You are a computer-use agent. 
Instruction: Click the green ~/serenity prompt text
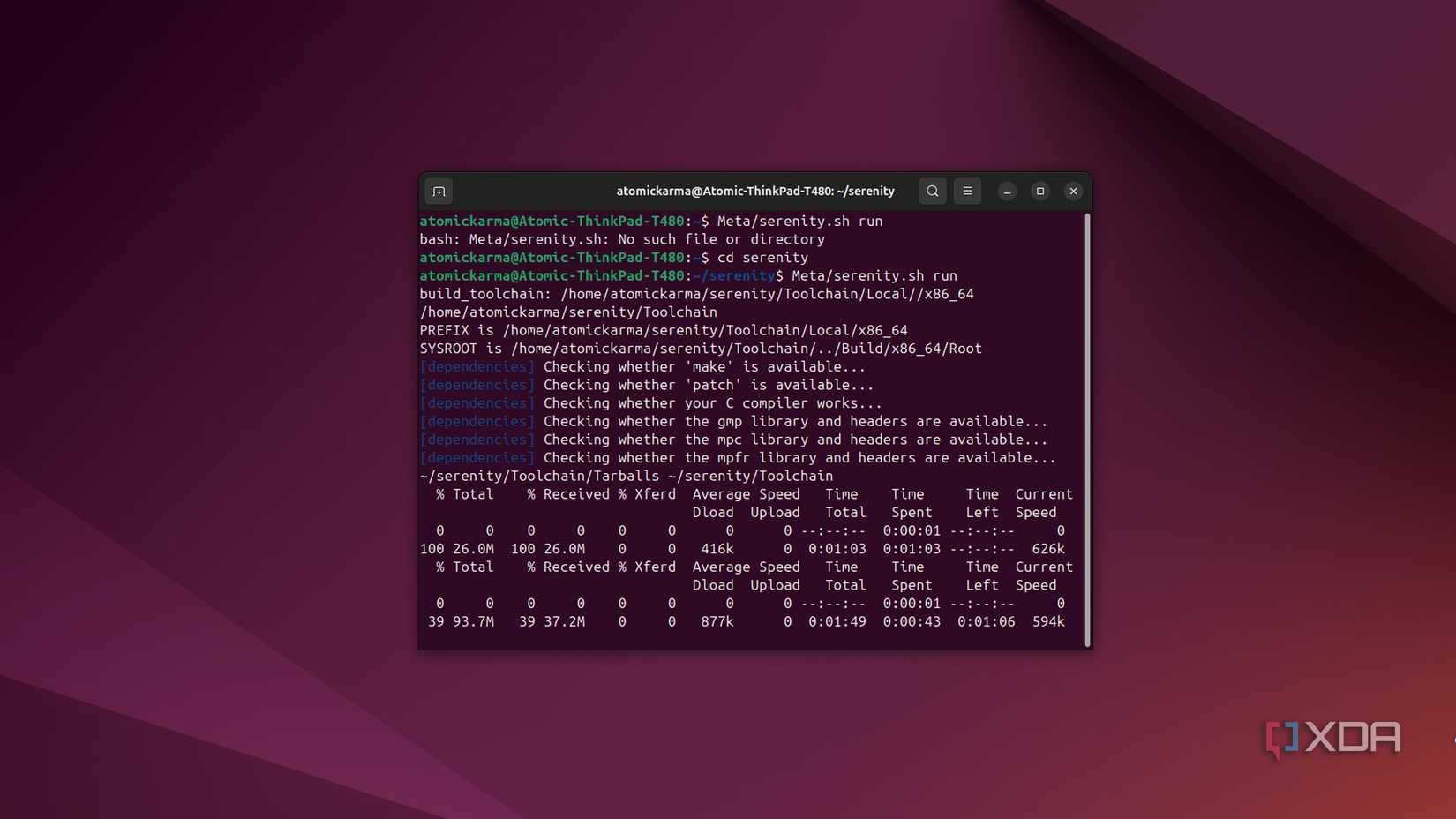pos(735,275)
